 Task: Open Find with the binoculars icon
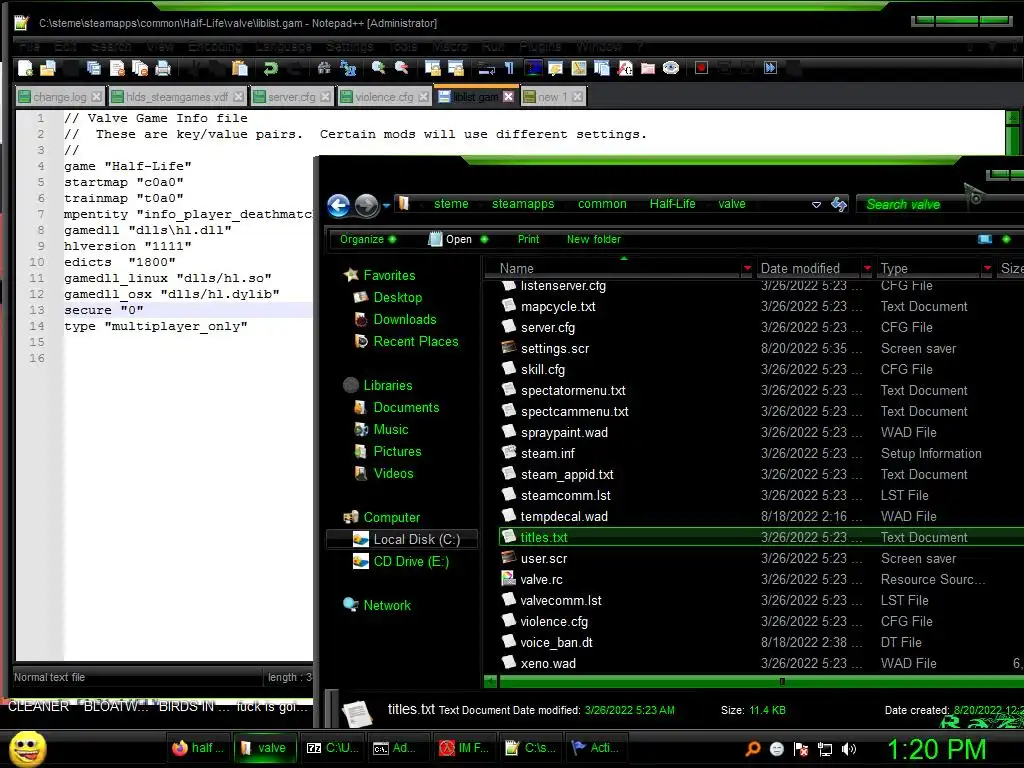[324, 68]
